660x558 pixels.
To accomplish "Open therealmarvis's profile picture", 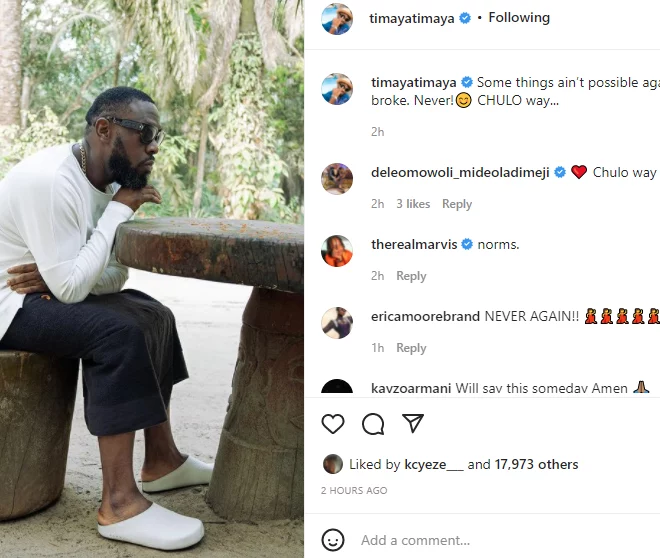I will 337,251.
